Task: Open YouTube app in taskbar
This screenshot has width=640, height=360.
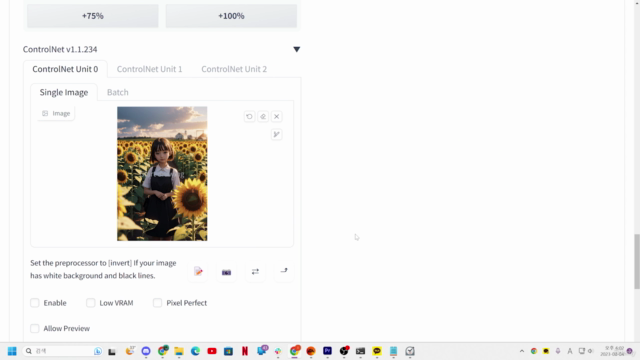Action: (x=212, y=351)
